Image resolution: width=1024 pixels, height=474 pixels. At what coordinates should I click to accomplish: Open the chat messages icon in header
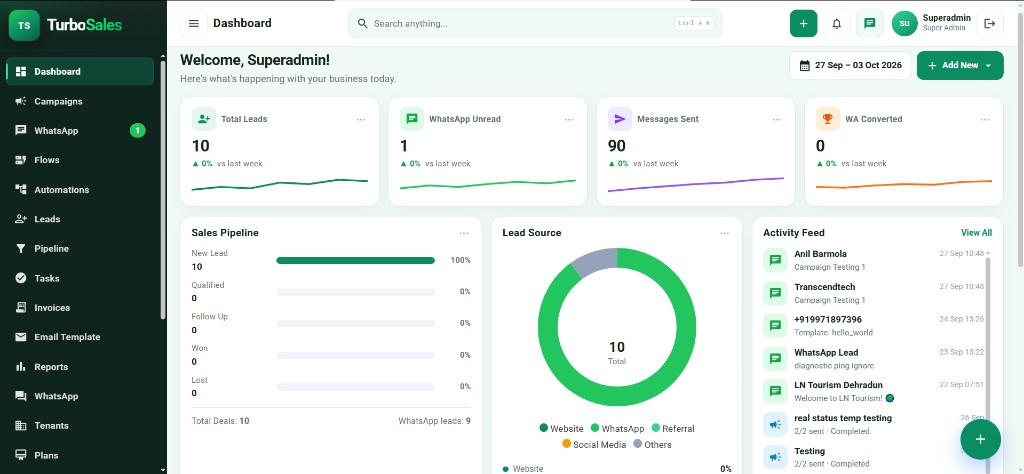pyautogui.click(x=869, y=24)
